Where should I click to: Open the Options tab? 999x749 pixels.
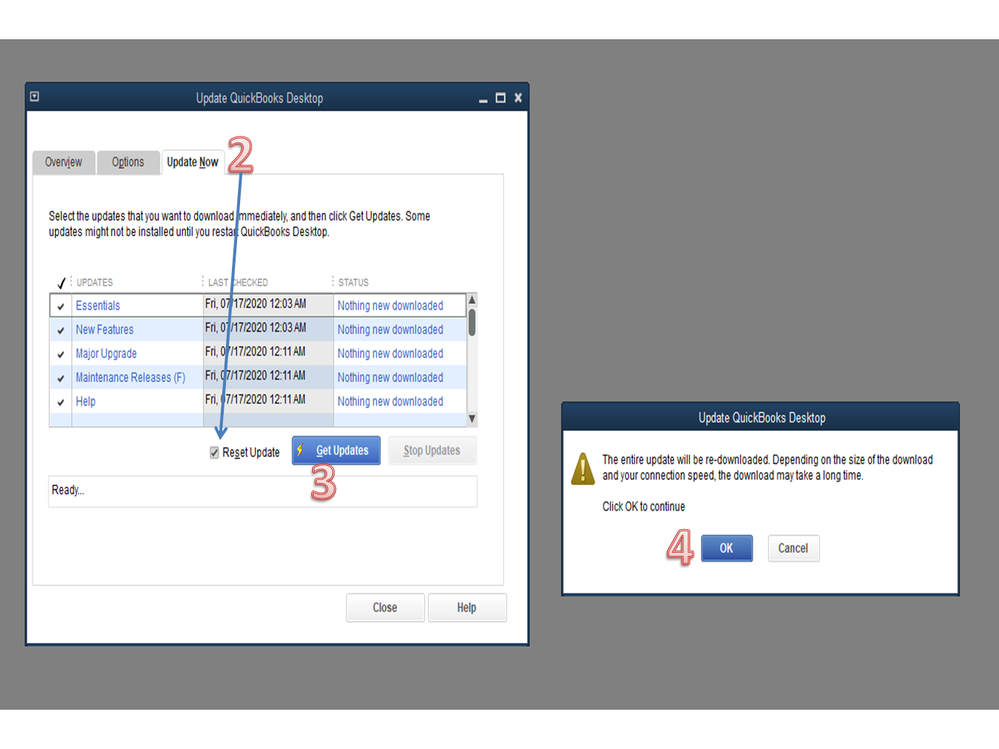pyautogui.click(x=128, y=162)
